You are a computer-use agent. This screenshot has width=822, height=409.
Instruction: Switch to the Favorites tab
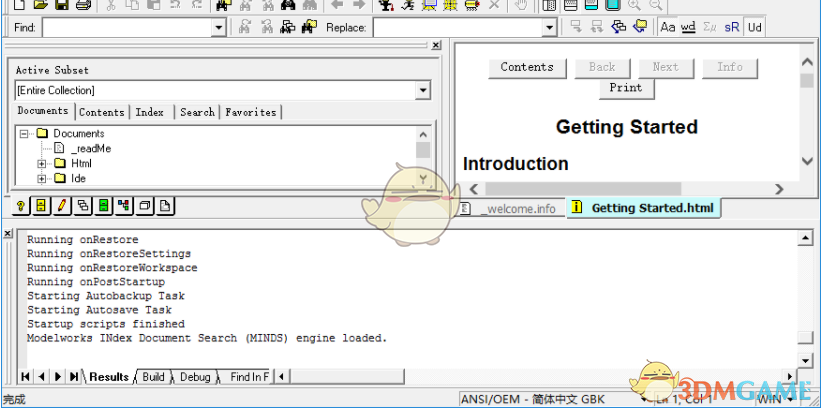[x=251, y=112]
